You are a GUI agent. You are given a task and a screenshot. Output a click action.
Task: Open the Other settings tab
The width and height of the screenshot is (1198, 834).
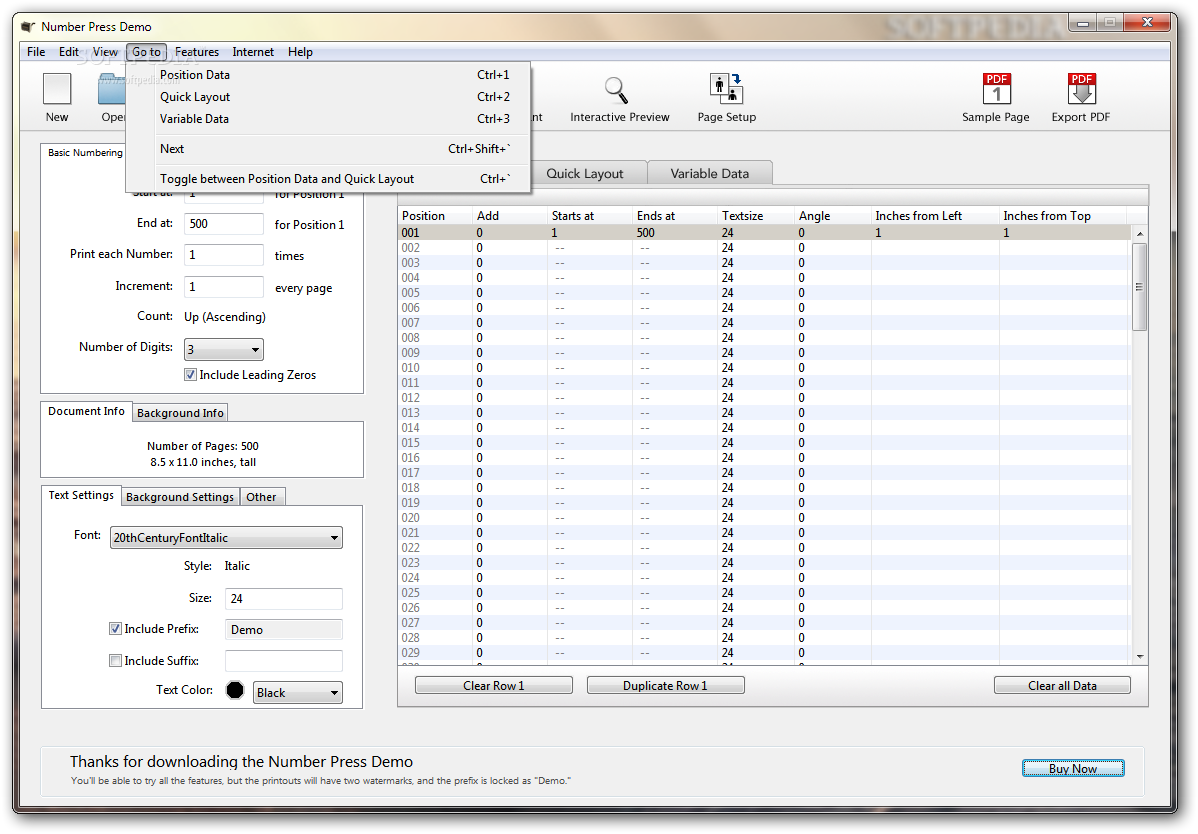tap(261, 497)
